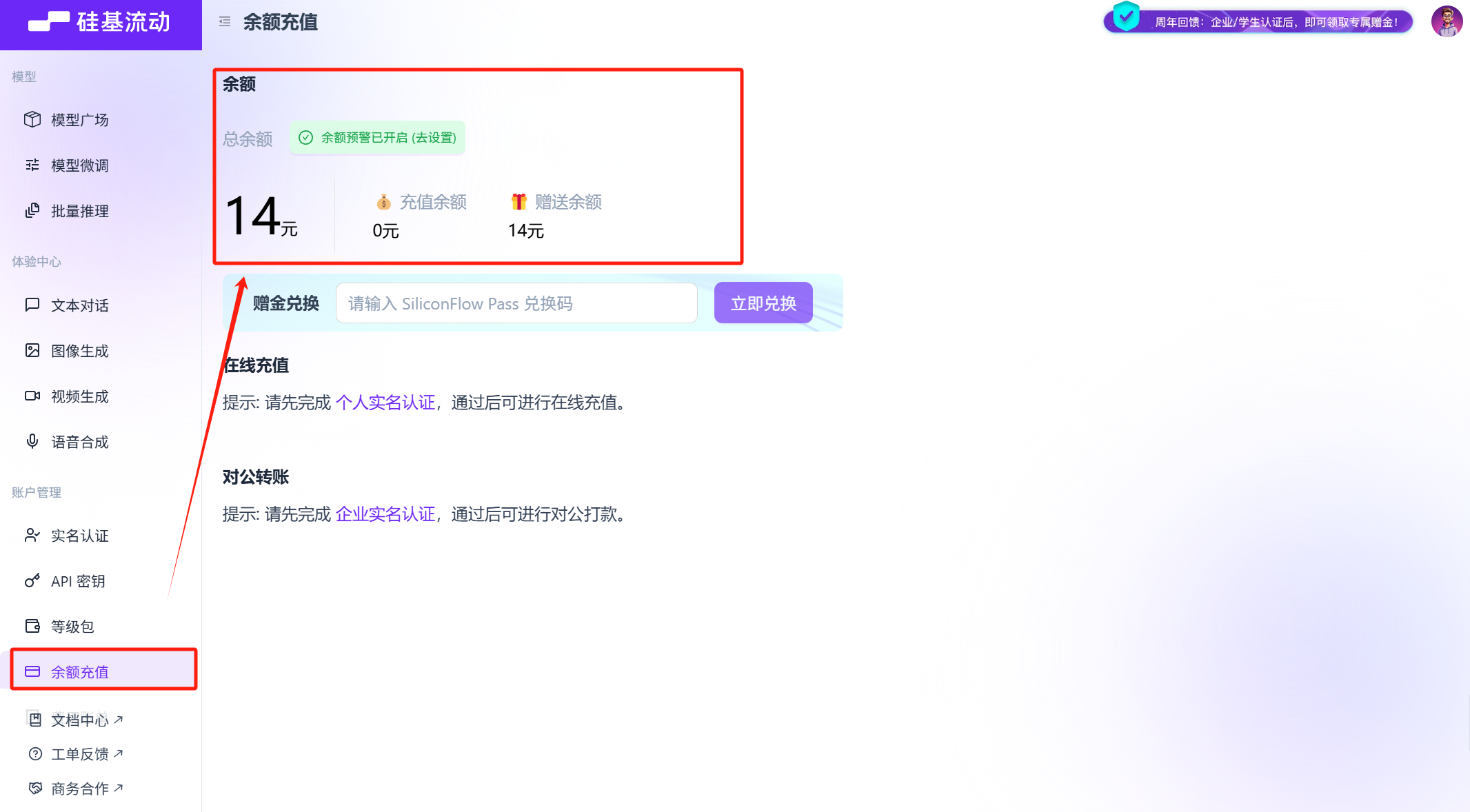The image size is (1470, 812).
Task: Open the 实名认证 page
Action: click(79, 536)
